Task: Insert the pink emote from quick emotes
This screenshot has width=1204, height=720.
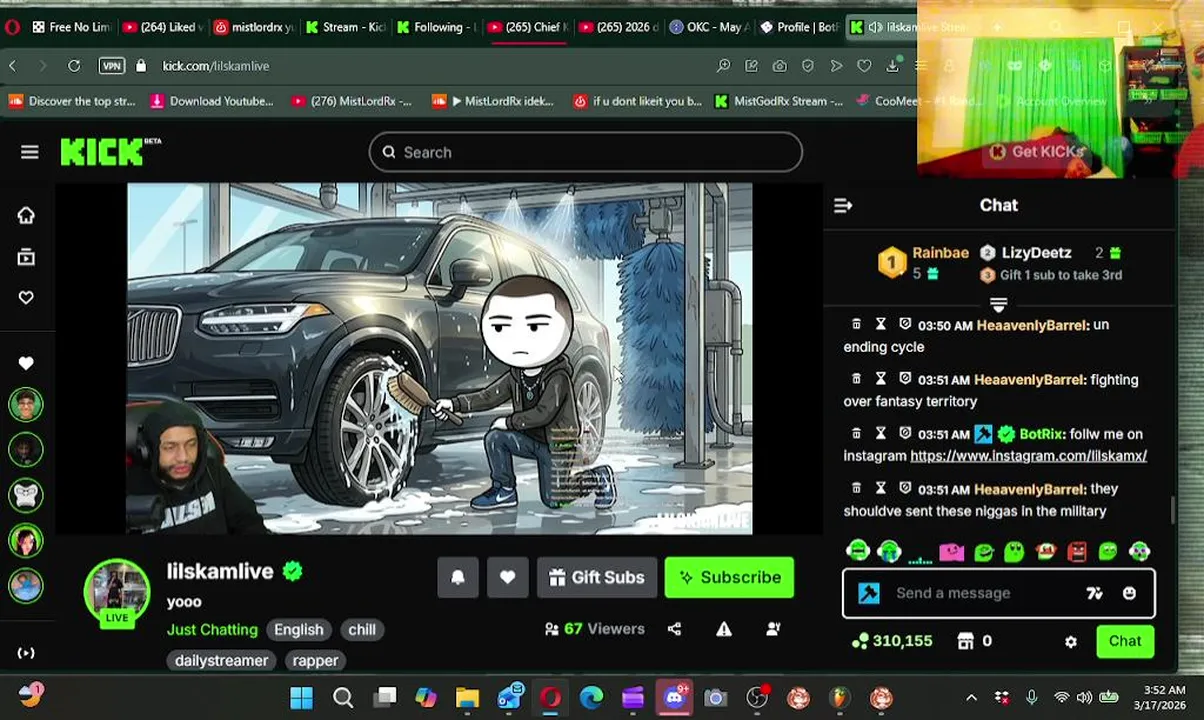Action: [x=950, y=551]
